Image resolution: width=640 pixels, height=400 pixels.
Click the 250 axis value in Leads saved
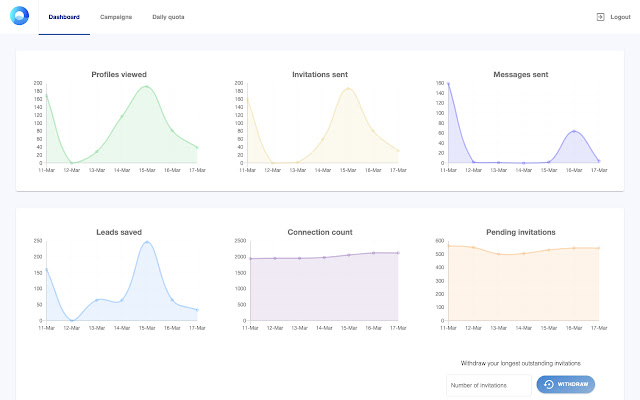tap(38, 241)
